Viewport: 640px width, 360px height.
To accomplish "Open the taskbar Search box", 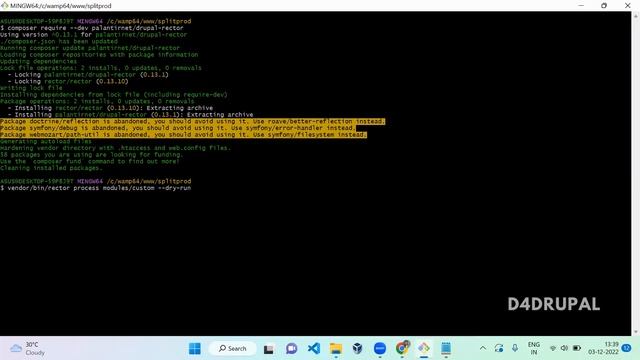I will [233, 348].
